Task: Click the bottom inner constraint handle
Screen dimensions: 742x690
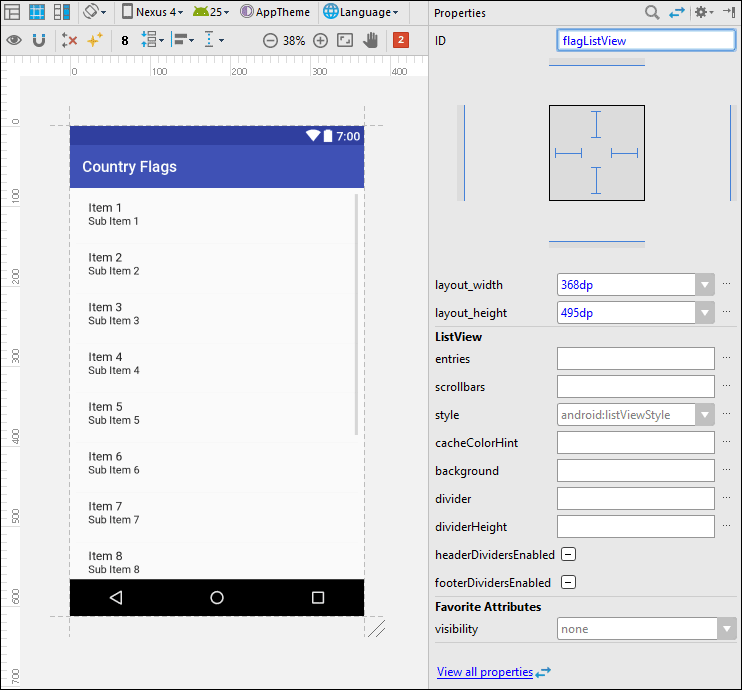Action: point(596,180)
